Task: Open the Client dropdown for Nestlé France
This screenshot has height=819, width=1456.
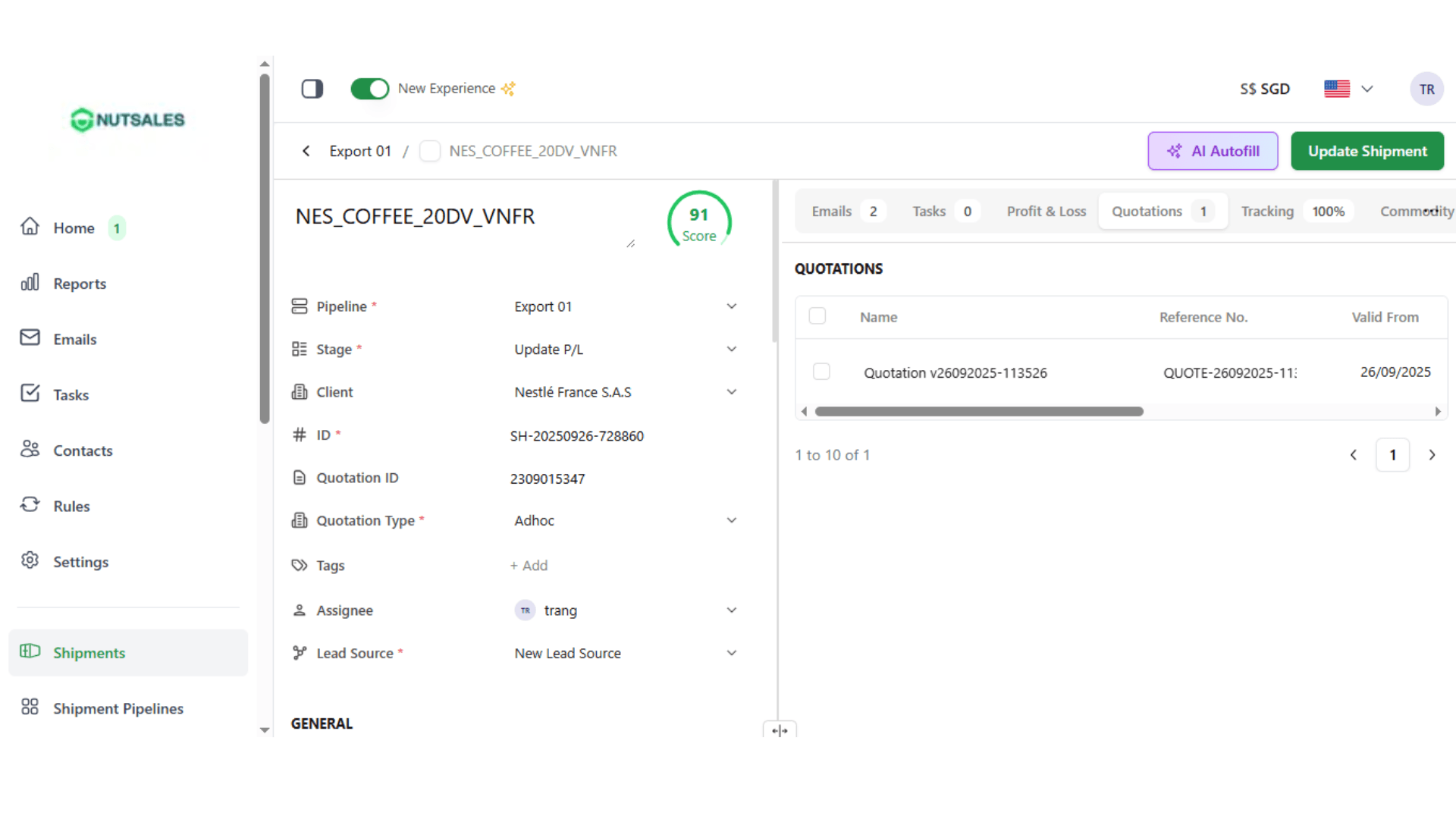Action: 731,392
